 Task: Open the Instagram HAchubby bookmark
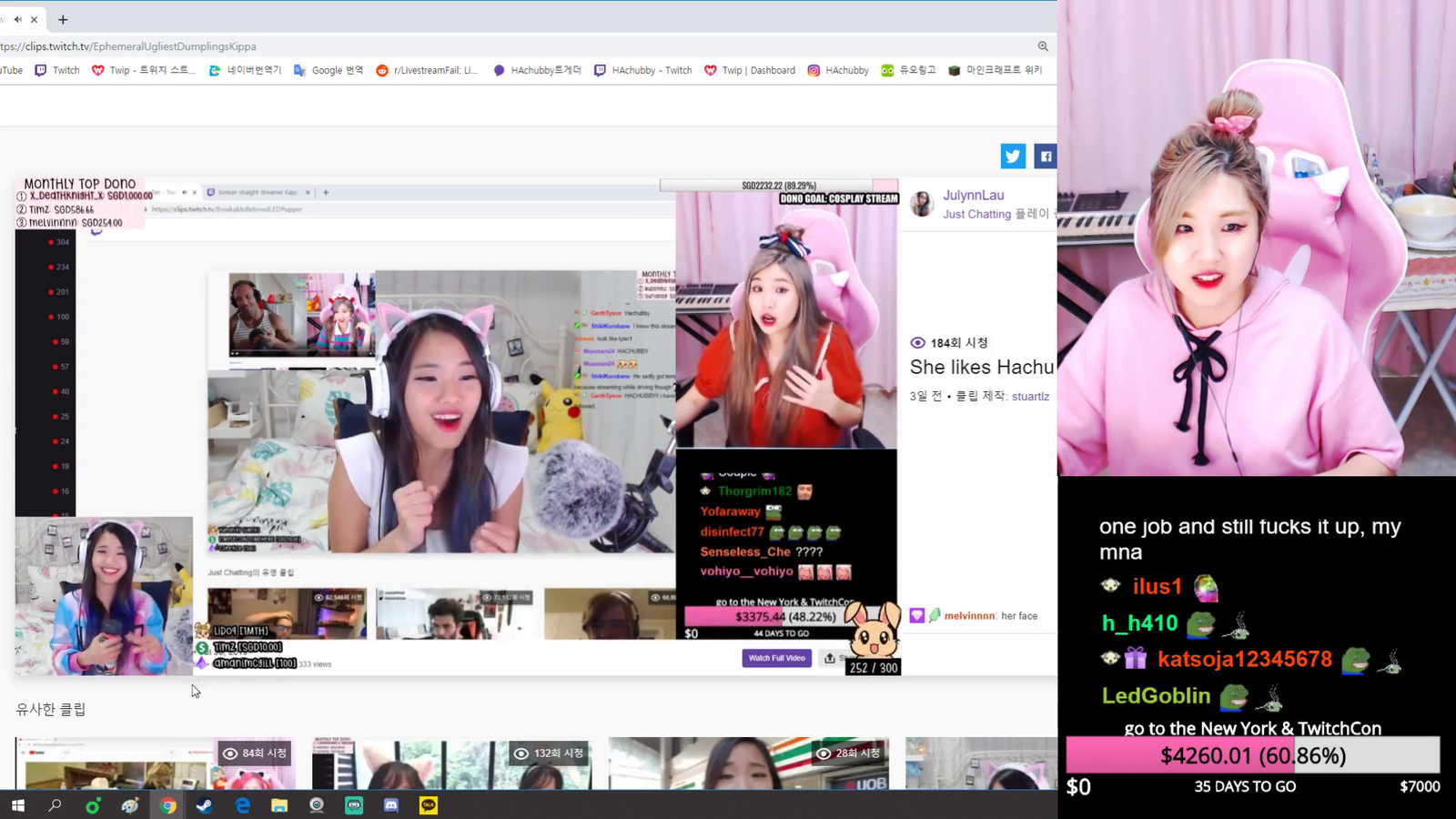point(838,70)
